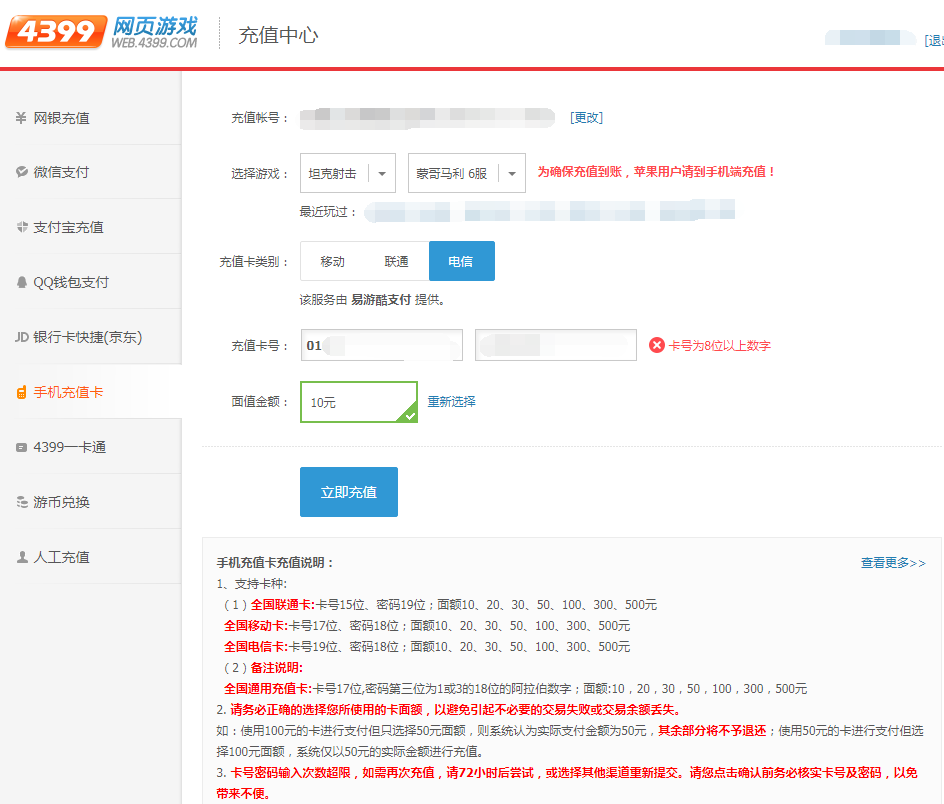Select 电信 as card type
The image size is (944, 804).
point(461,261)
